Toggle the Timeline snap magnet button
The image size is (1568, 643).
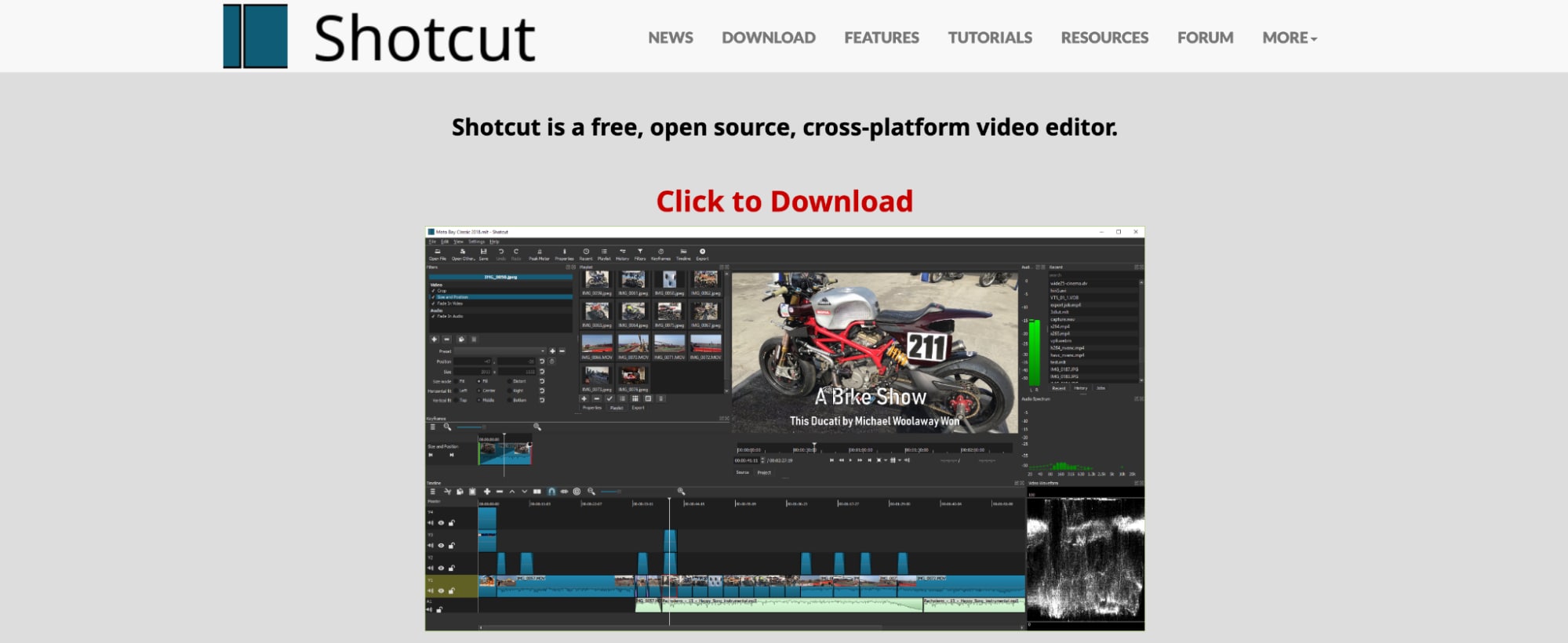[x=551, y=492]
